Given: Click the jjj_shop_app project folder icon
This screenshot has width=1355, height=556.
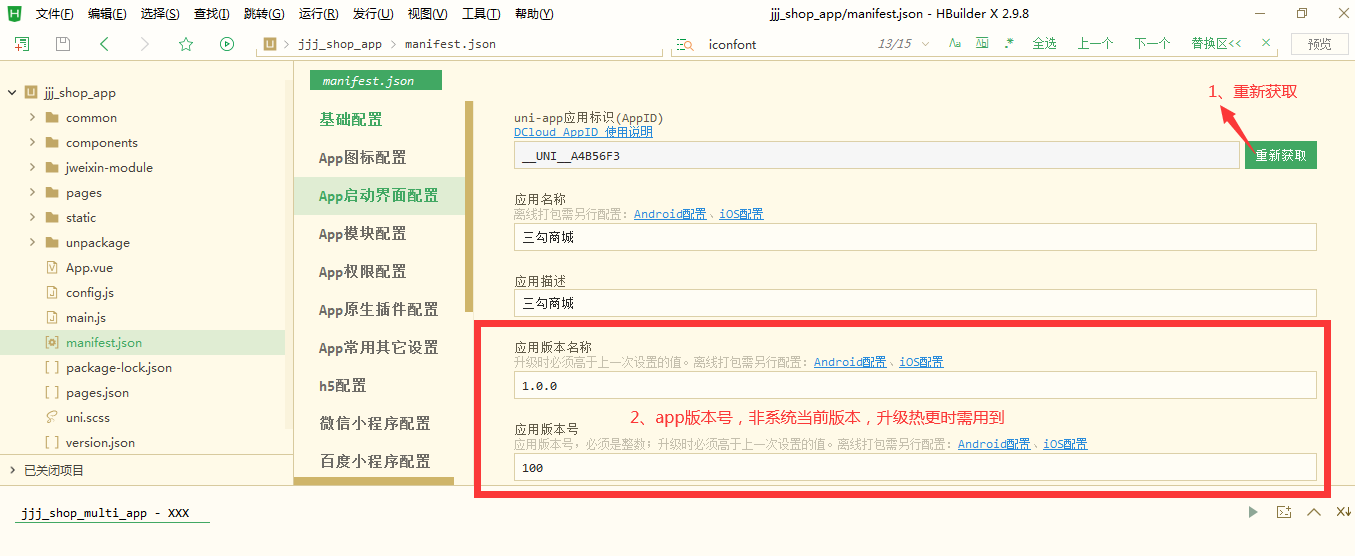Looking at the screenshot, I should click(31, 92).
